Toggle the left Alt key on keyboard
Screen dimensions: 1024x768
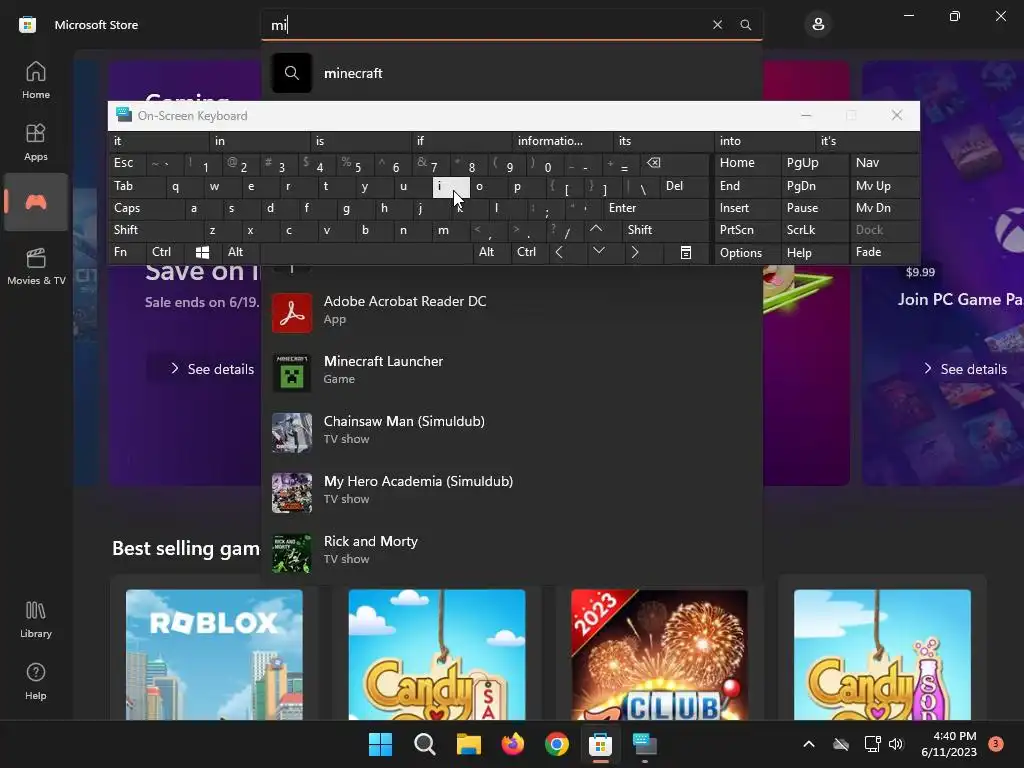(x=240, y=252)
